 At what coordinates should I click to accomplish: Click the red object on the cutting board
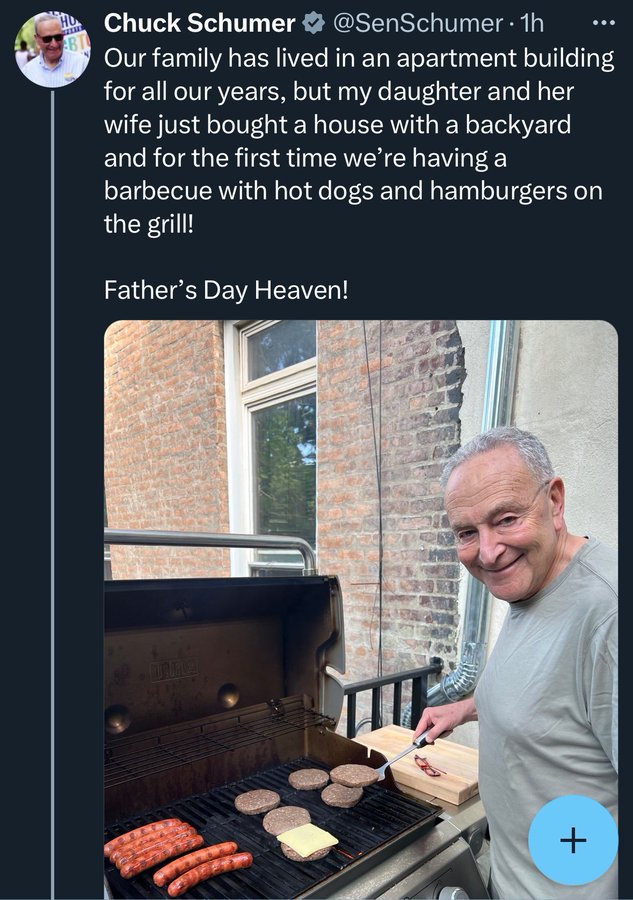click(x=428, y=766)
